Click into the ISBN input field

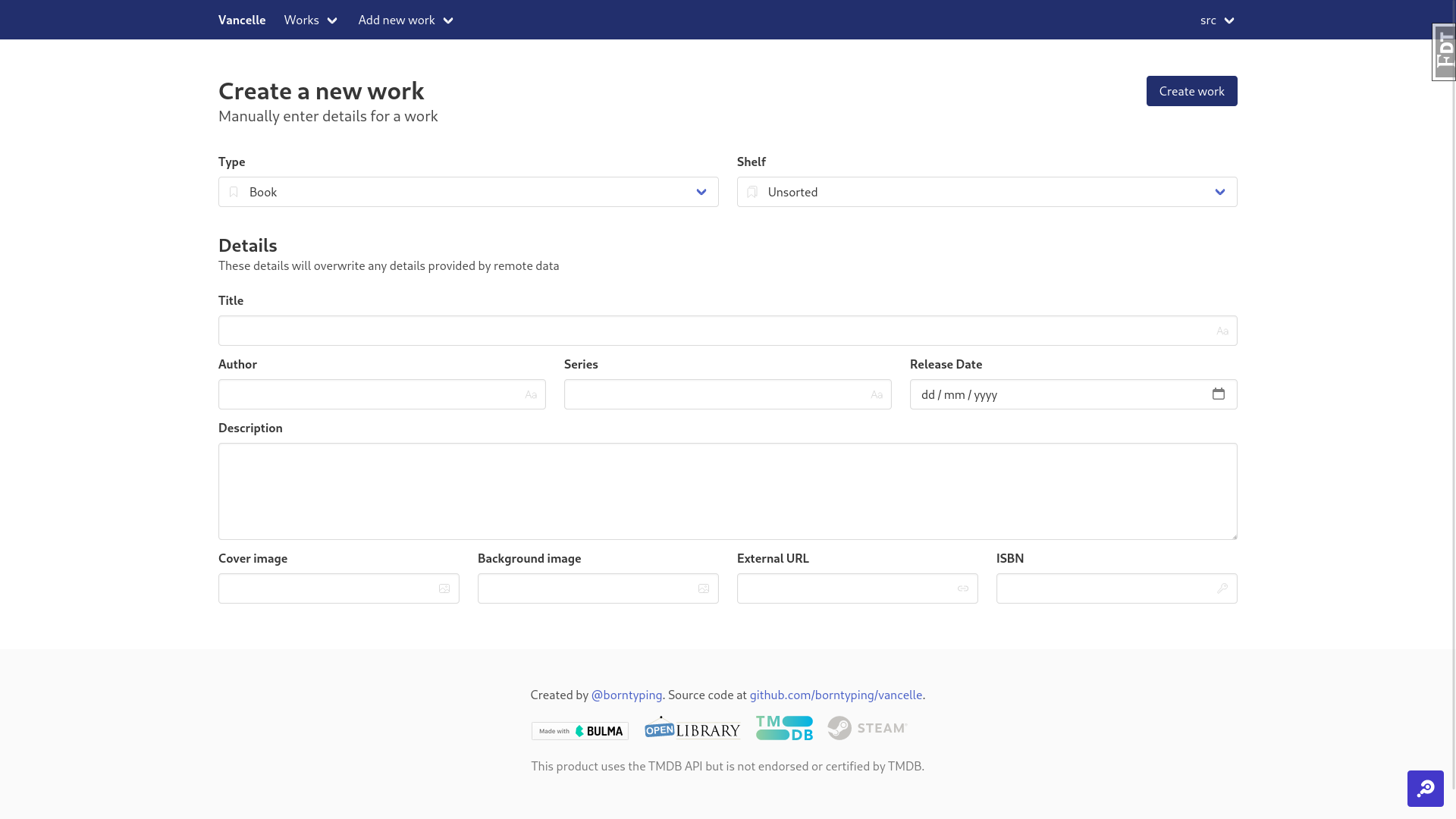point(1107,588)
